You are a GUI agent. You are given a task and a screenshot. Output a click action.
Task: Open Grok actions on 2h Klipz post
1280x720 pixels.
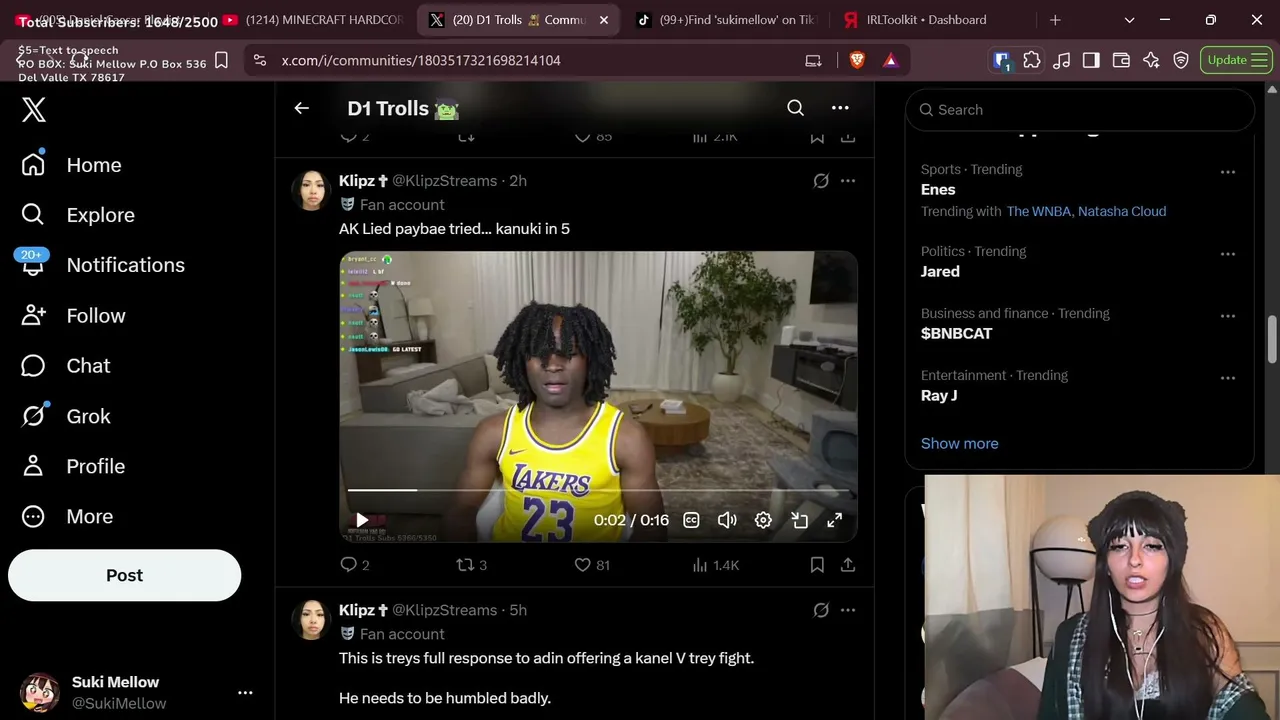coord(821,181)
